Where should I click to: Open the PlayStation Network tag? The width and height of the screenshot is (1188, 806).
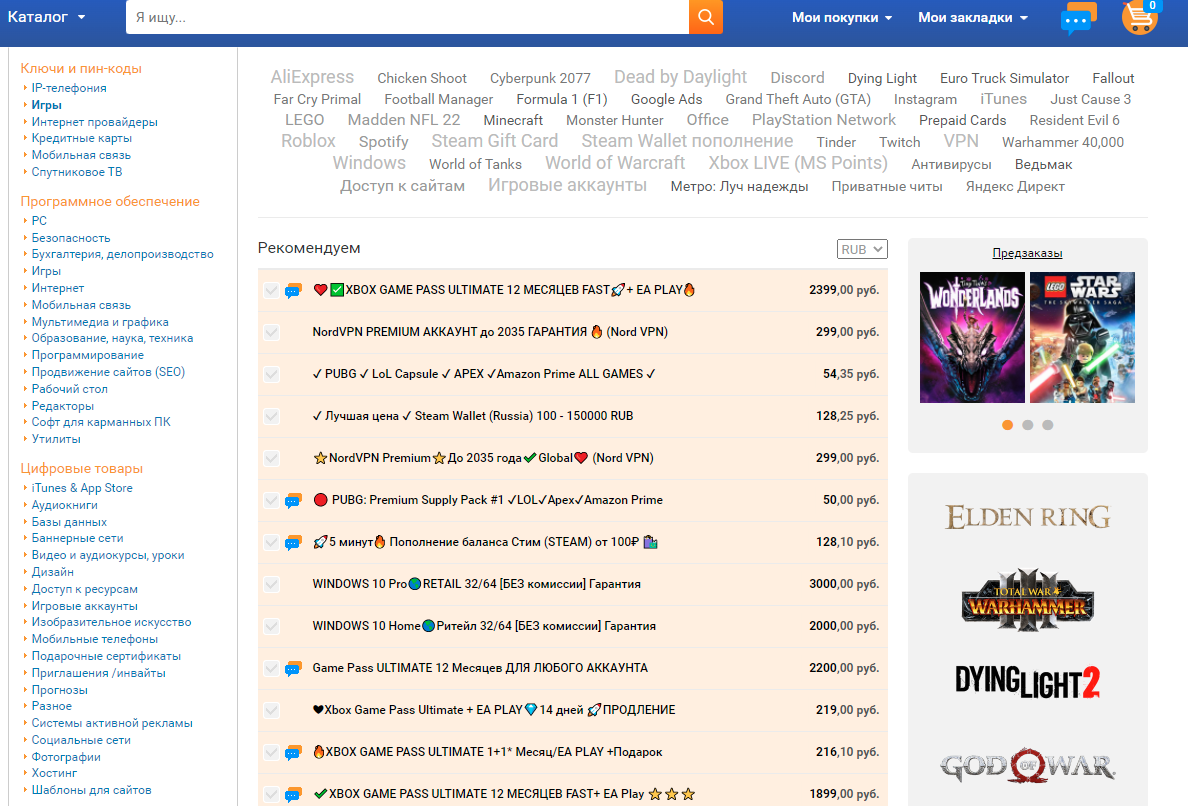click(x=824, y=120)
